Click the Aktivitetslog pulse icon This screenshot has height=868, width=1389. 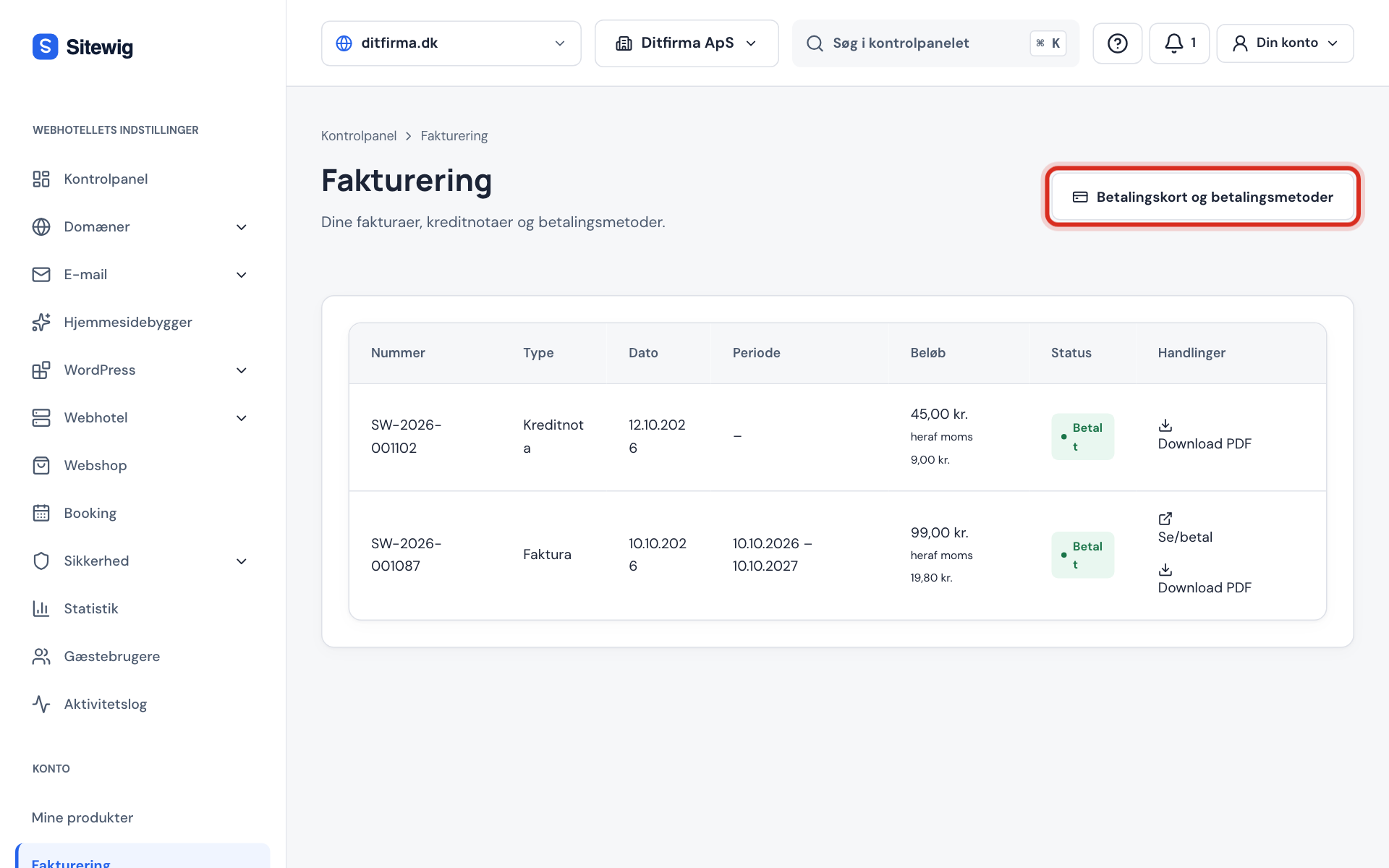[x=41, y=705]
